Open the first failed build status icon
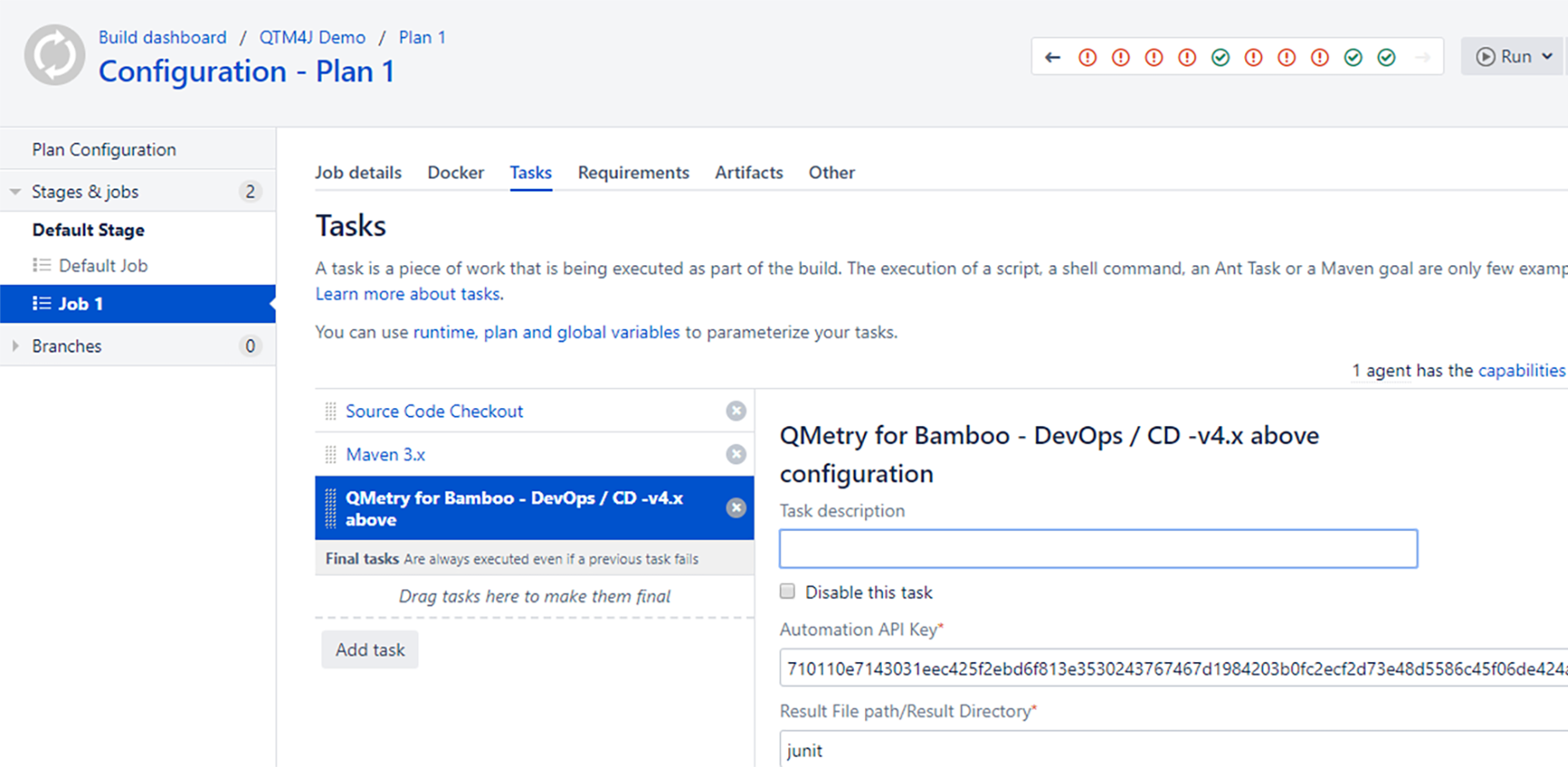Viewport: 1568px width, 767px height. [1087, 57]
